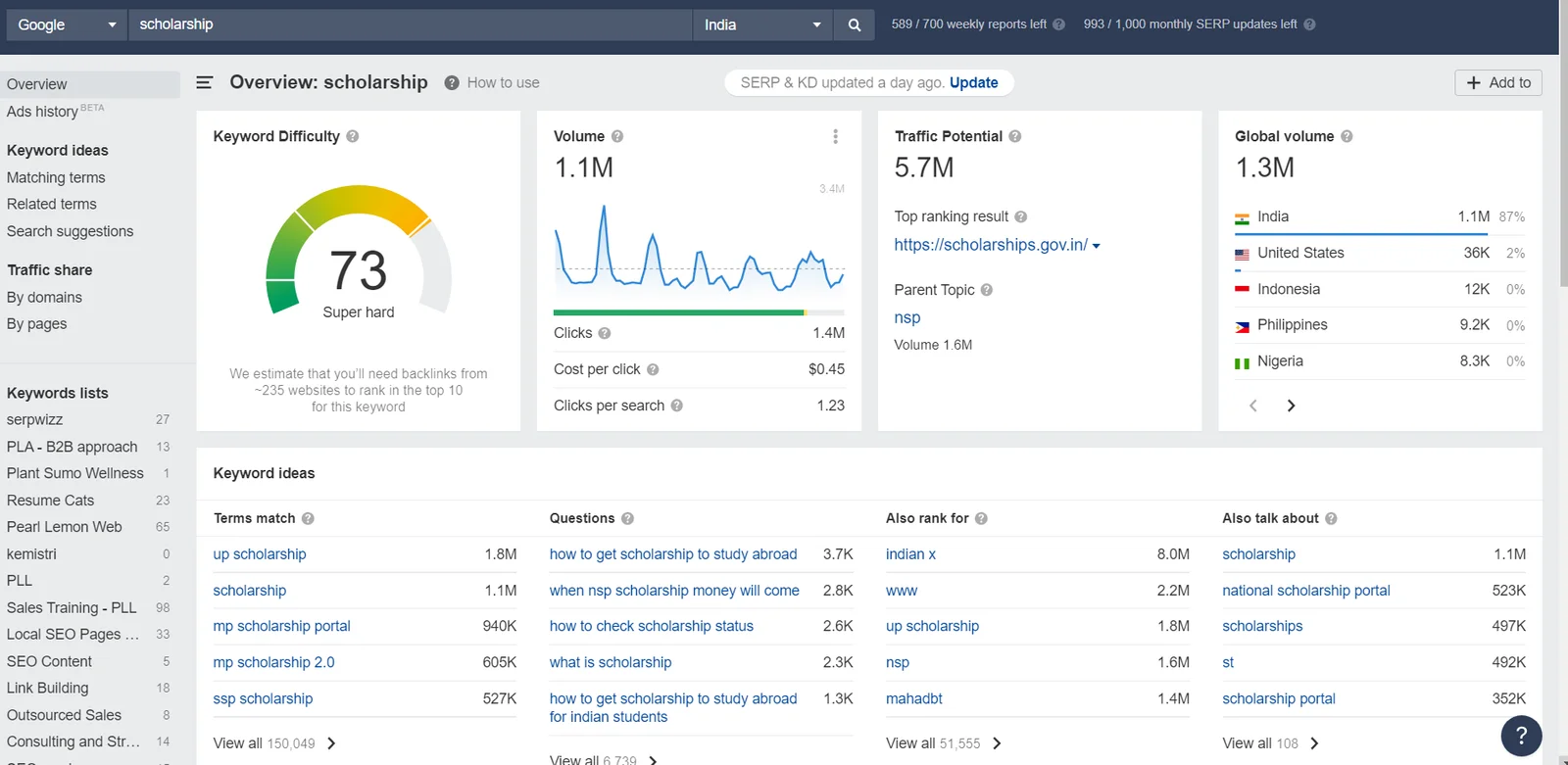Select Overview in left sidebar

(x=90, y=84)
